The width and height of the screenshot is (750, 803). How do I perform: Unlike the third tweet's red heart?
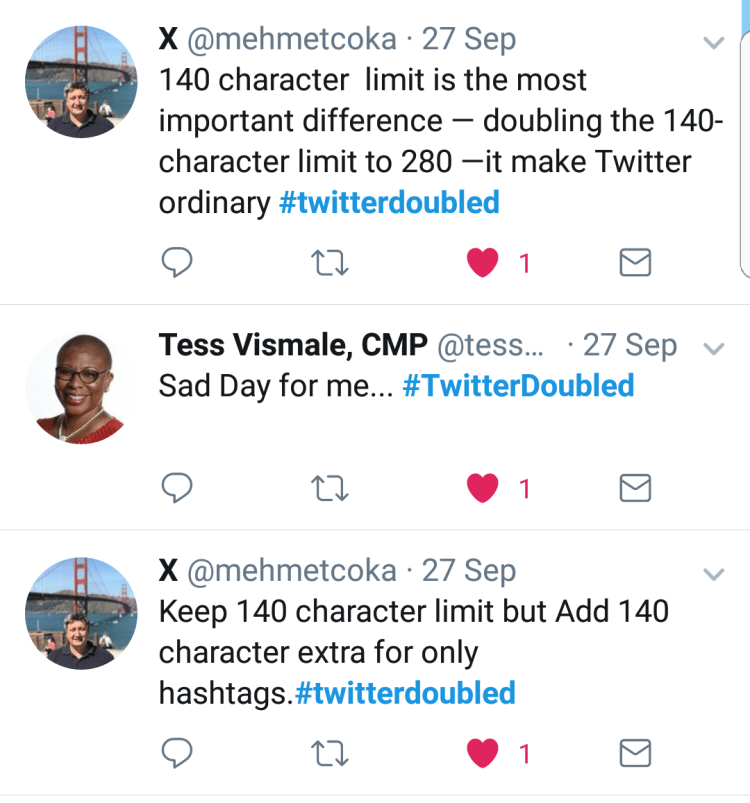484,752
